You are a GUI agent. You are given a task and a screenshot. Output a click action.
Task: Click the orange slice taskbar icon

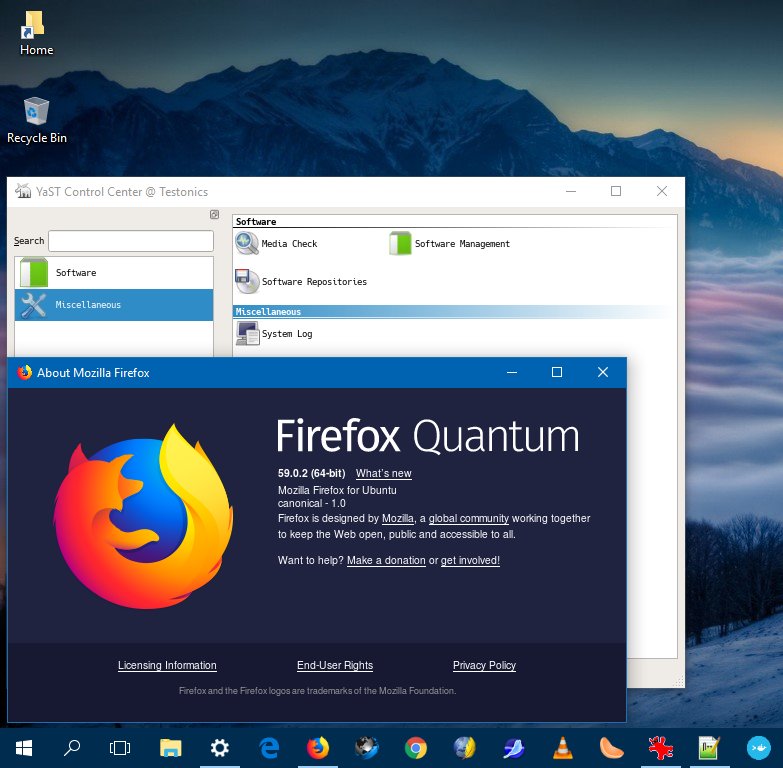point(611,748)
